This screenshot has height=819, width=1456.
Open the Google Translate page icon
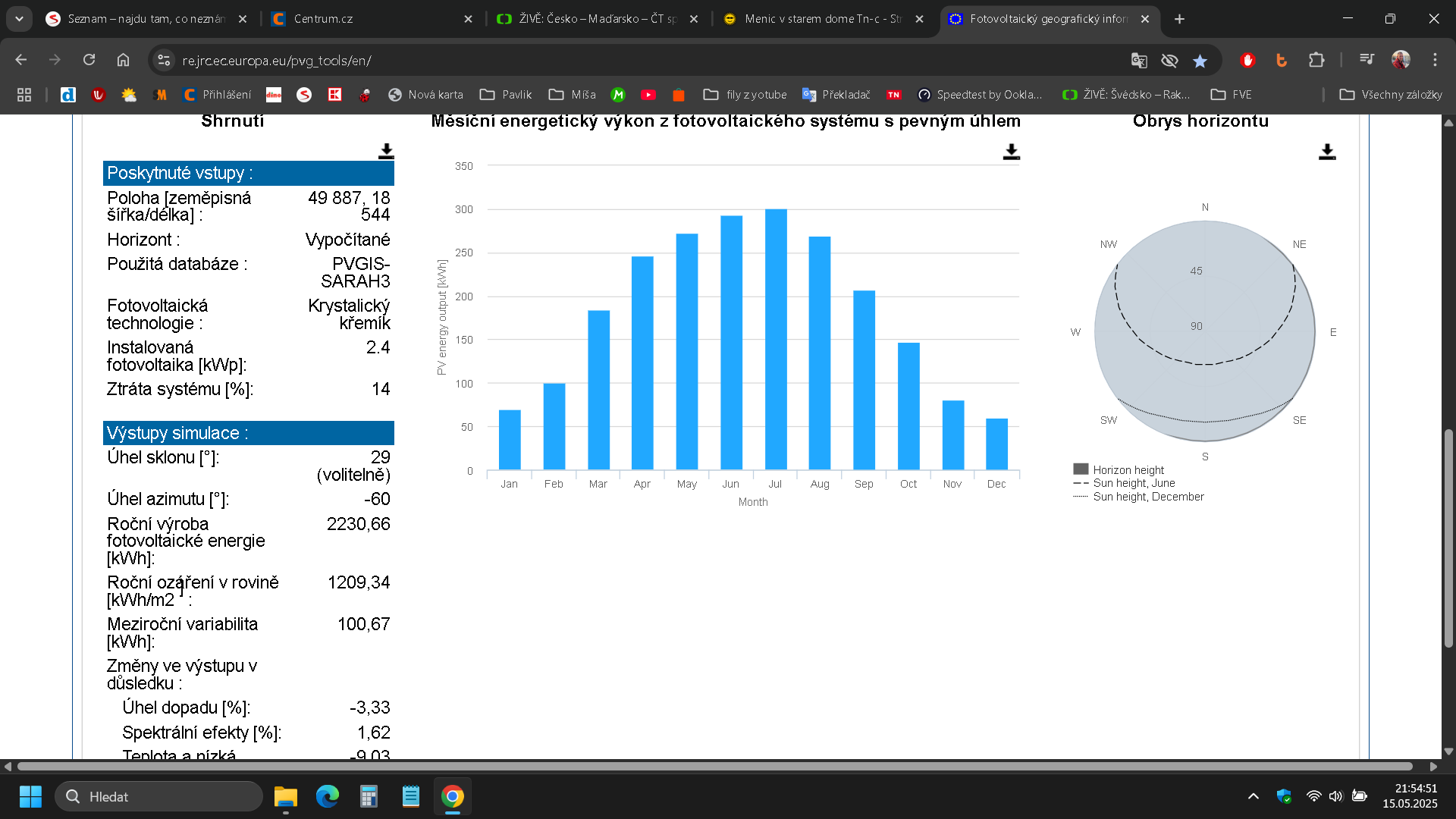[1139, 61]
